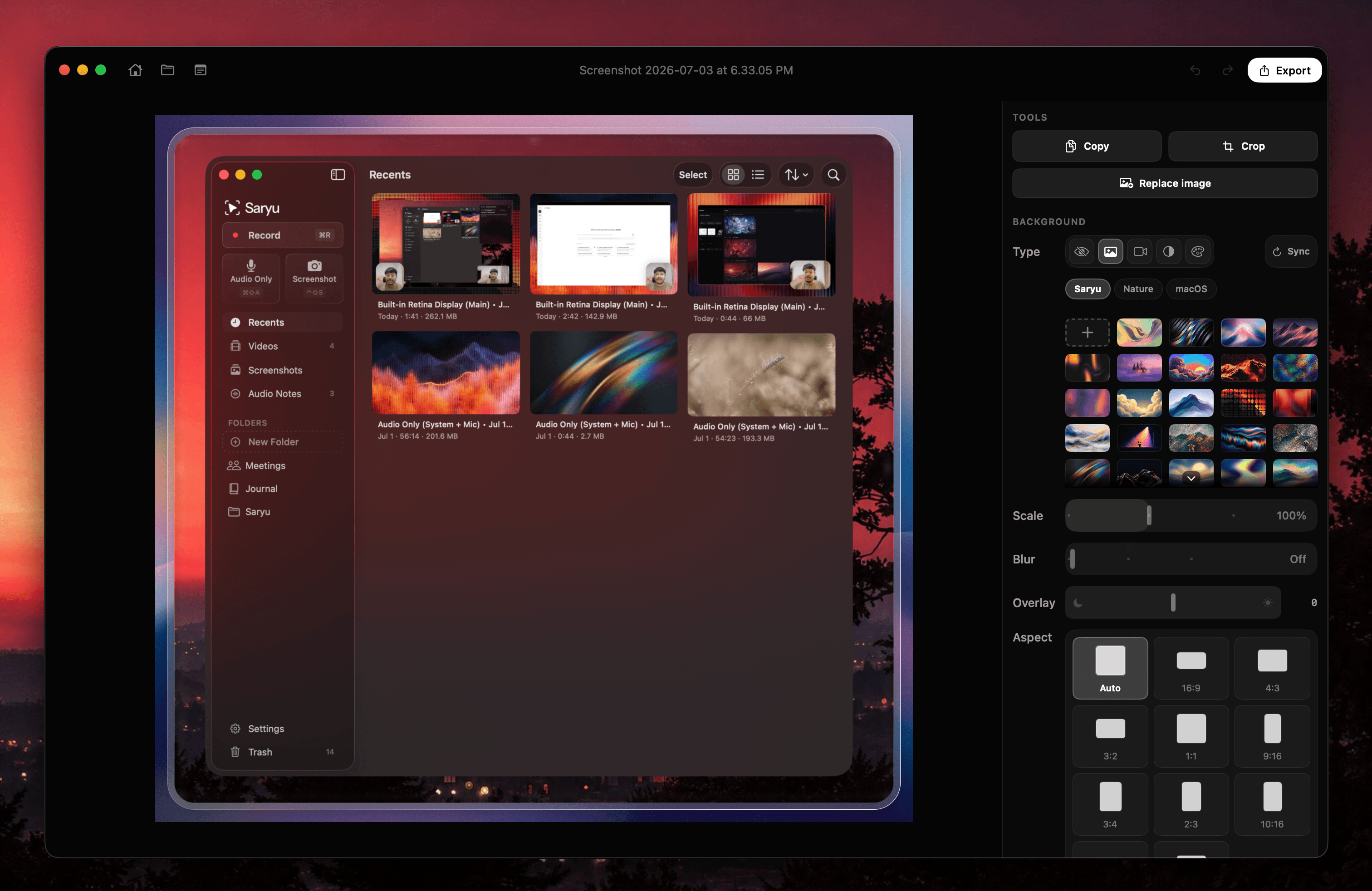Click the sidebar toggle icon in the preview image
This screenshot has width=1372, height=891.
coord(338,175)
